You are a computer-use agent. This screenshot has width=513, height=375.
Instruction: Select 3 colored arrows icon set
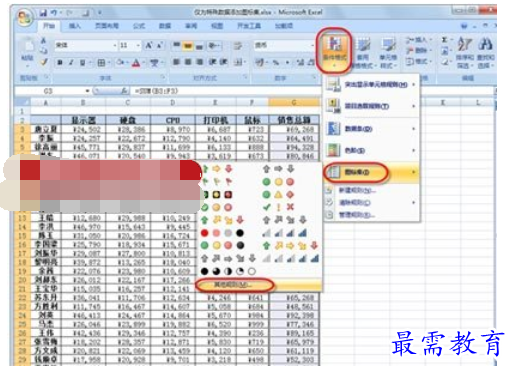point(217,169)
